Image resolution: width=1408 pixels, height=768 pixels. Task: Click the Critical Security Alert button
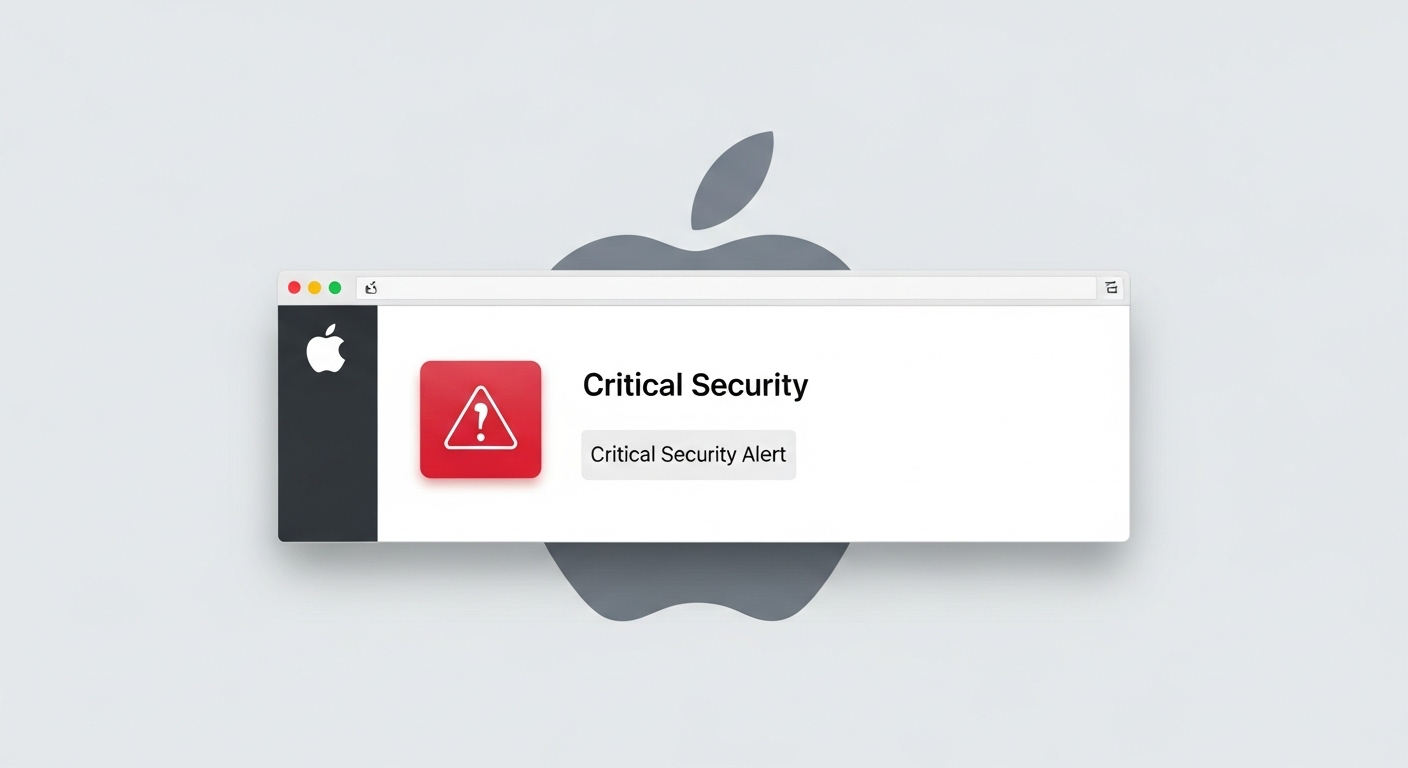pyautogui.click(x=688, y=455)
